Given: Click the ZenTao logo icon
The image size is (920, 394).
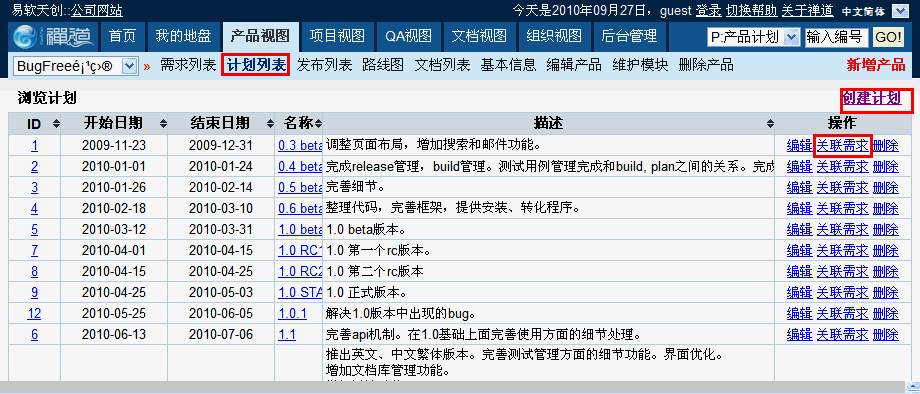Looking at the screenshot, I should 54,37.
